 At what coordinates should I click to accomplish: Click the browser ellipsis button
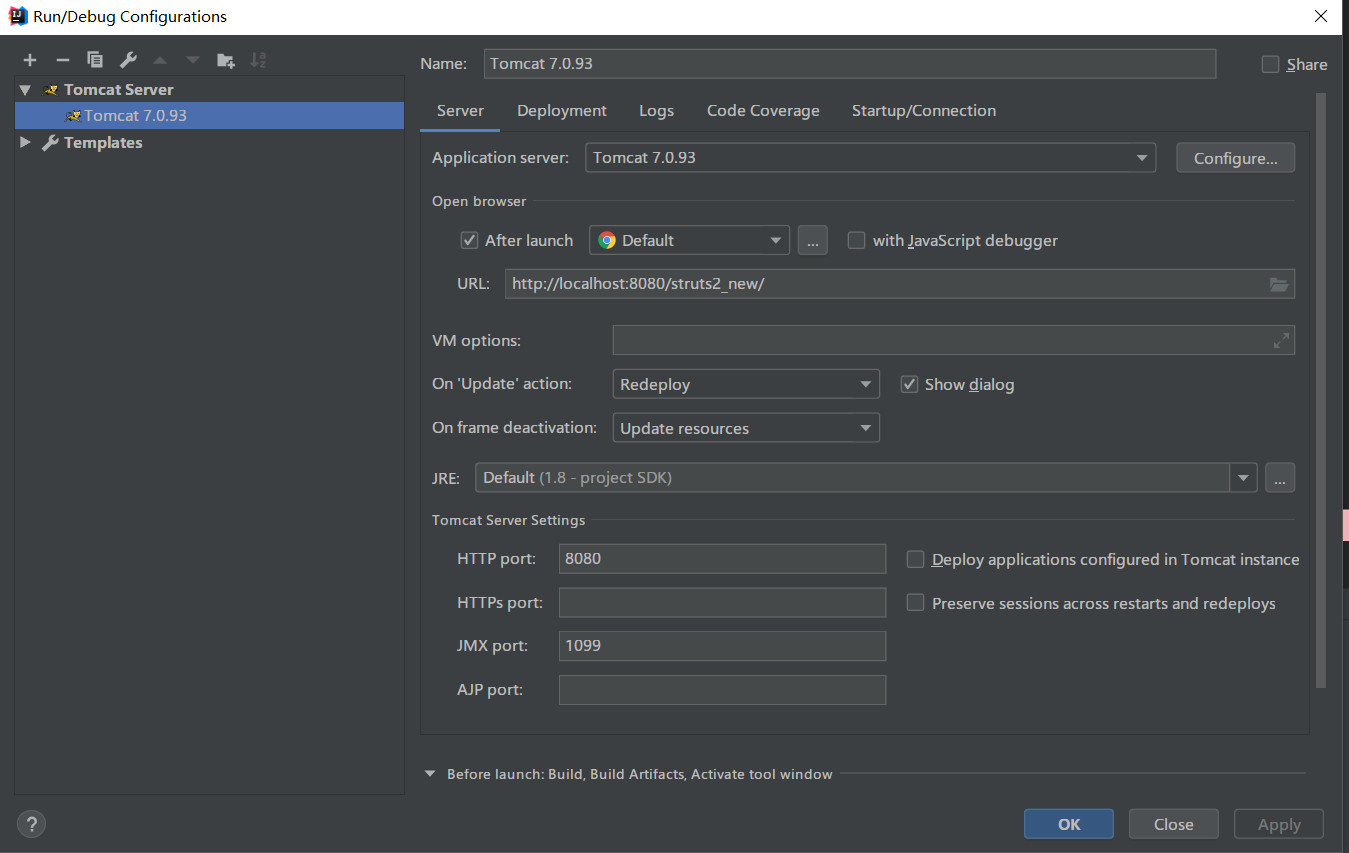(812, 240)
